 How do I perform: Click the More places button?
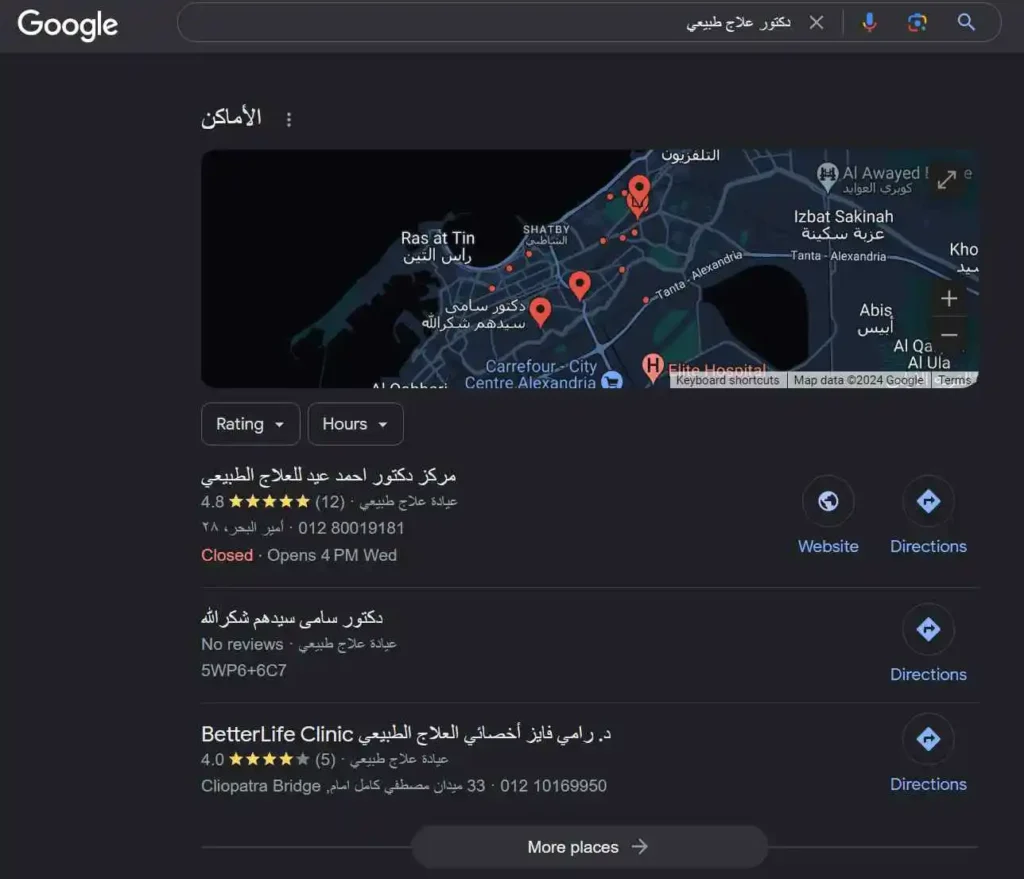tap(588, 846)
